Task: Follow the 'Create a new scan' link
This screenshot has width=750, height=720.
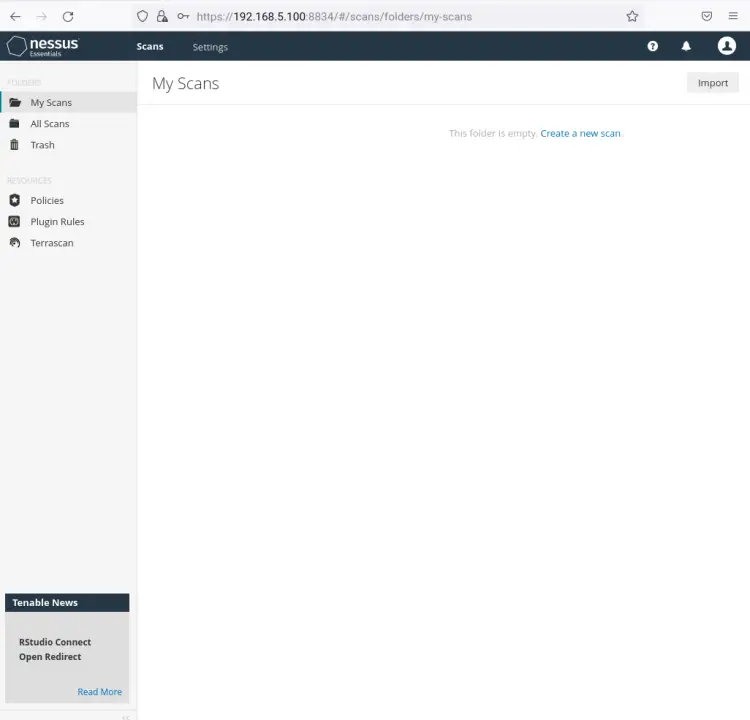Action: pyautogui.click(x=580, y=133)
